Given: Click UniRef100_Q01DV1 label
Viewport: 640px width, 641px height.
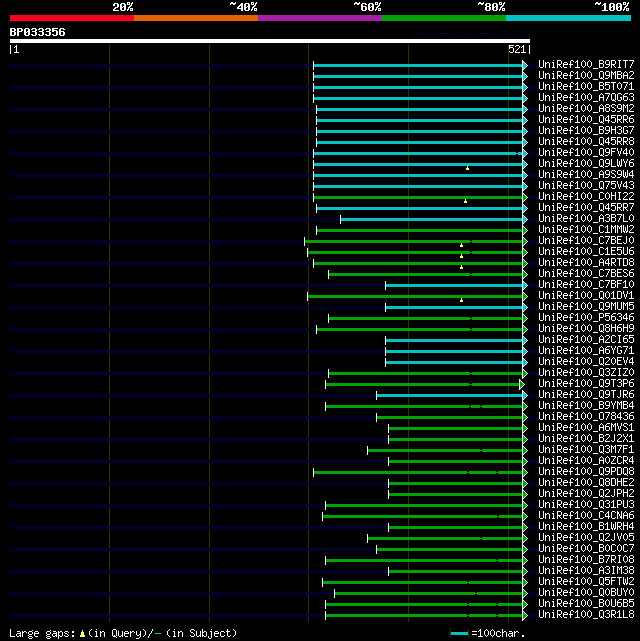Looking at the screenshot, I should click(586, 296).
